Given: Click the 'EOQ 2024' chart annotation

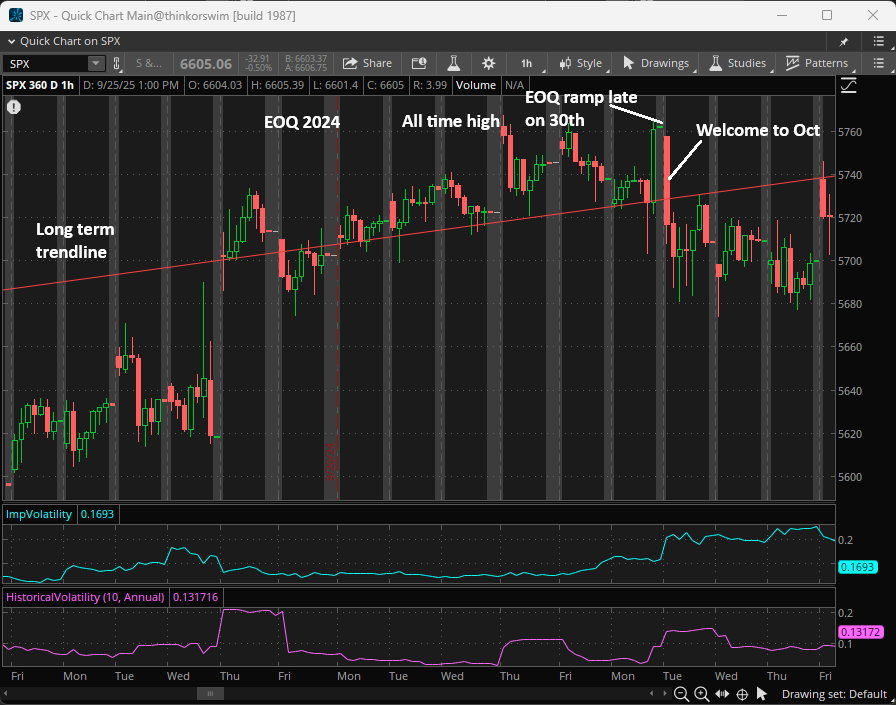Looking at the screenshot, I should coord(302,122).
